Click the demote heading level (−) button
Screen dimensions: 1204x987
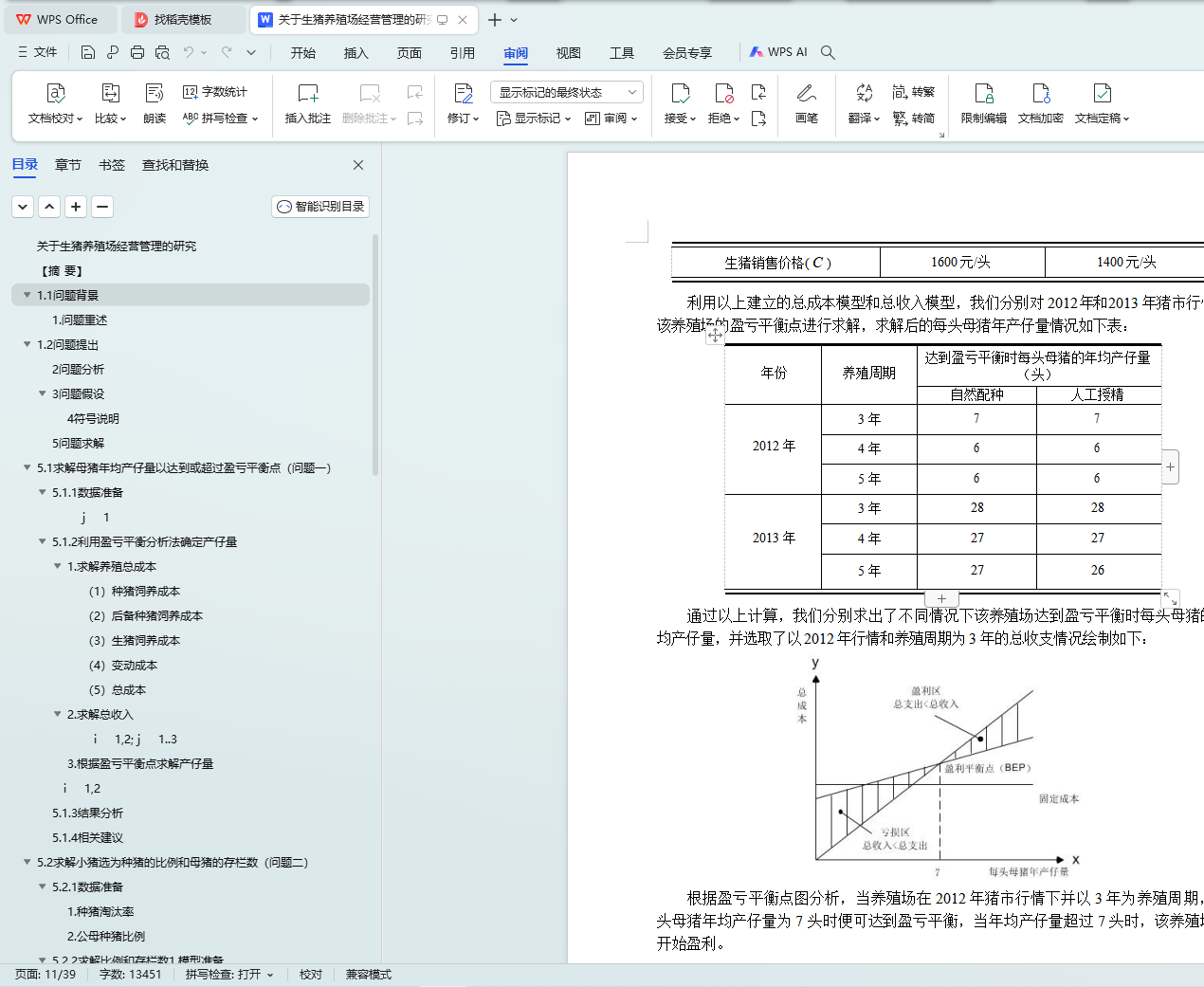click(103, 207)
